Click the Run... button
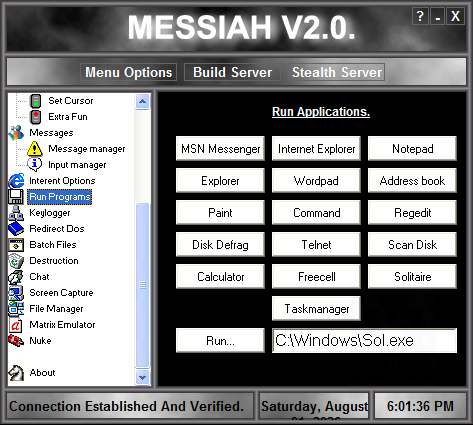This screenshot has height=425, width=473. click(220, 340)
